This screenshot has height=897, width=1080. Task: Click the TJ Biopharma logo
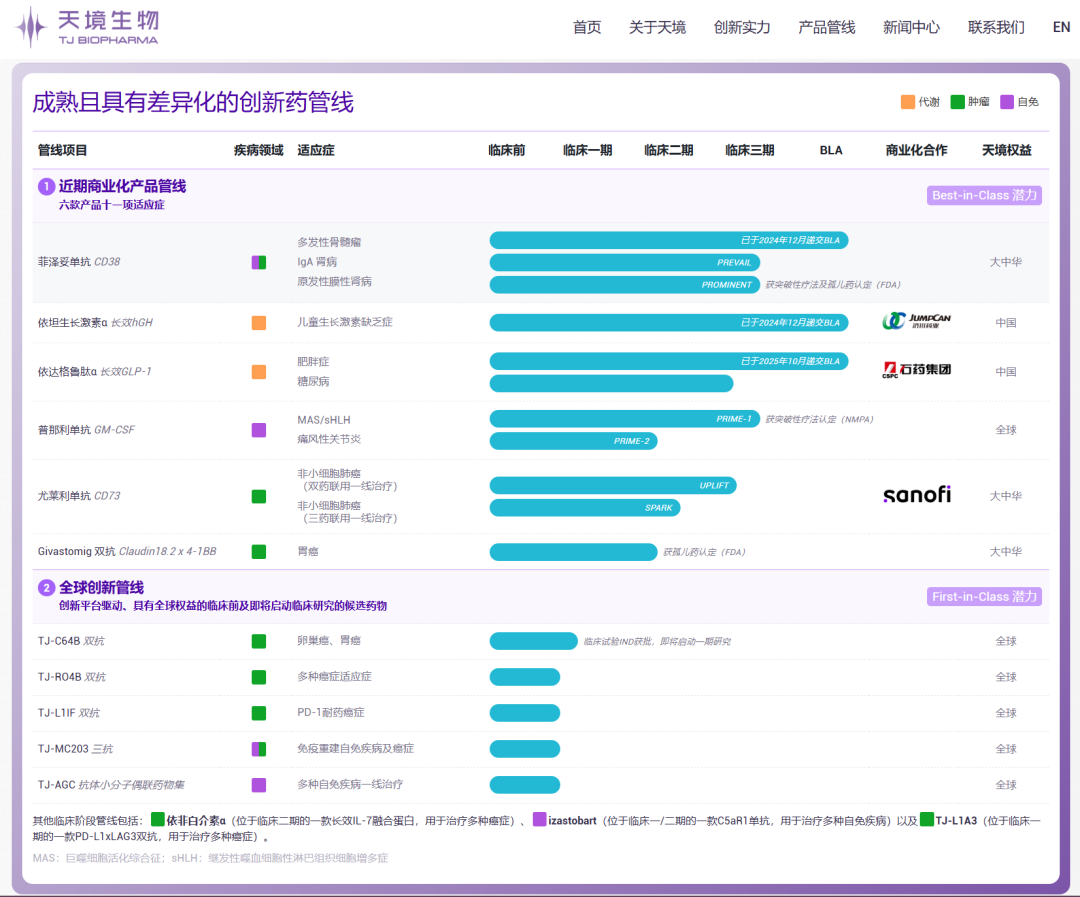[x=87, y=27]
